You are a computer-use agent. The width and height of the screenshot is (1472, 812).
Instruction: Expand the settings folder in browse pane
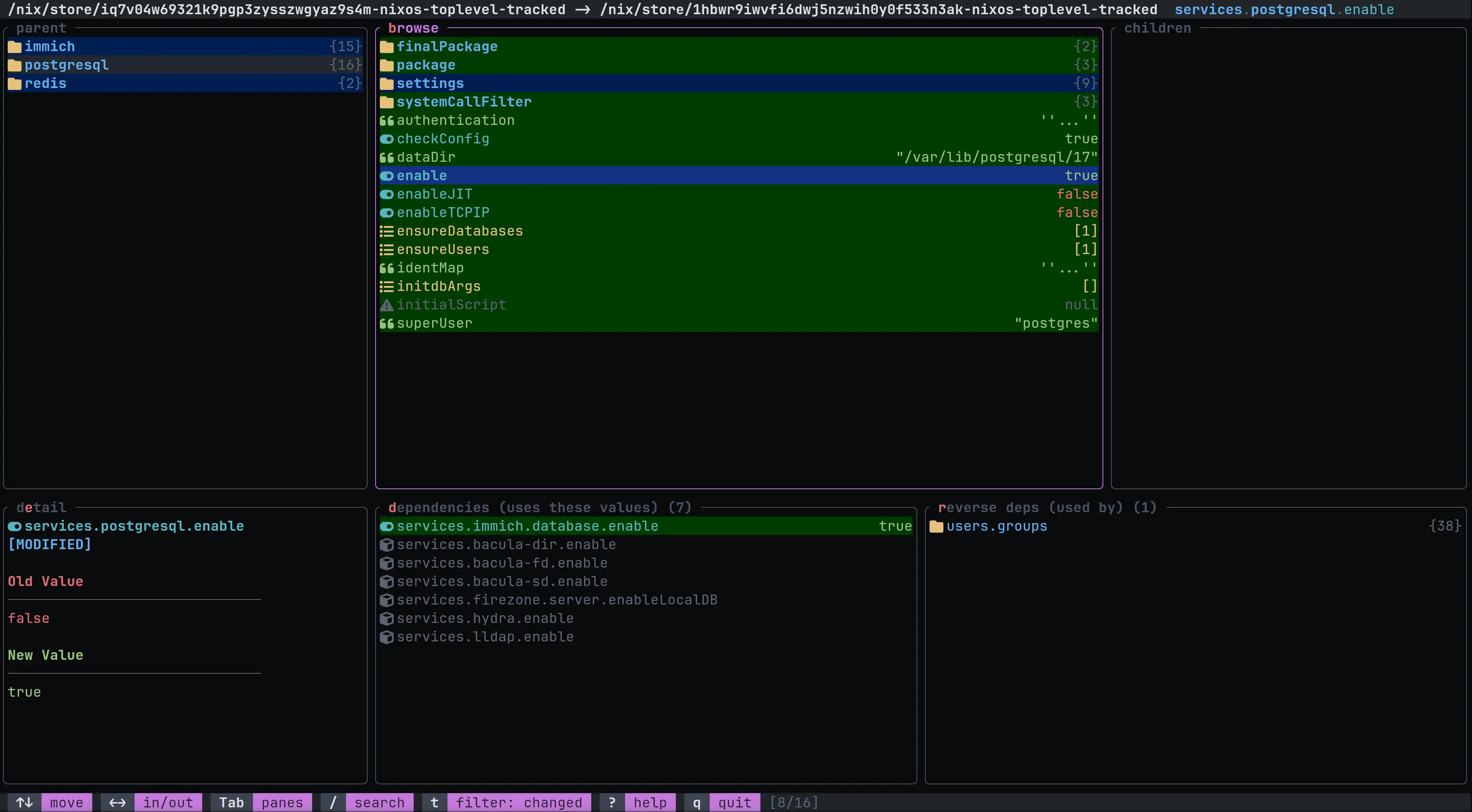(x=430, y=83)
